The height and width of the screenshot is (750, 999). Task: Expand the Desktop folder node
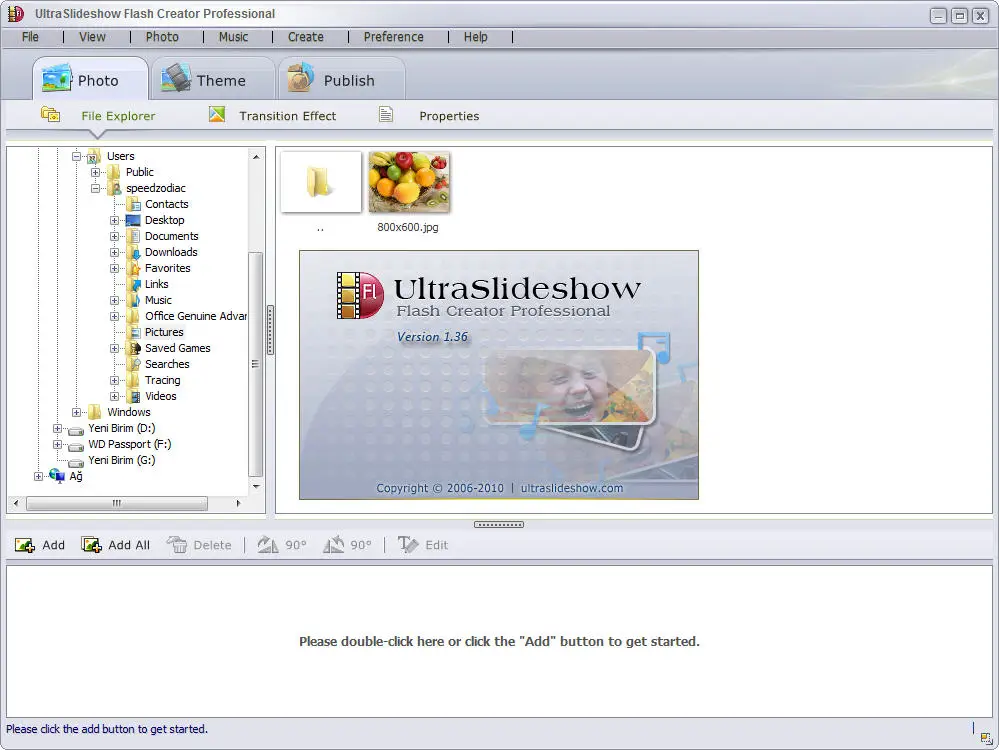[x=115, y=220]
